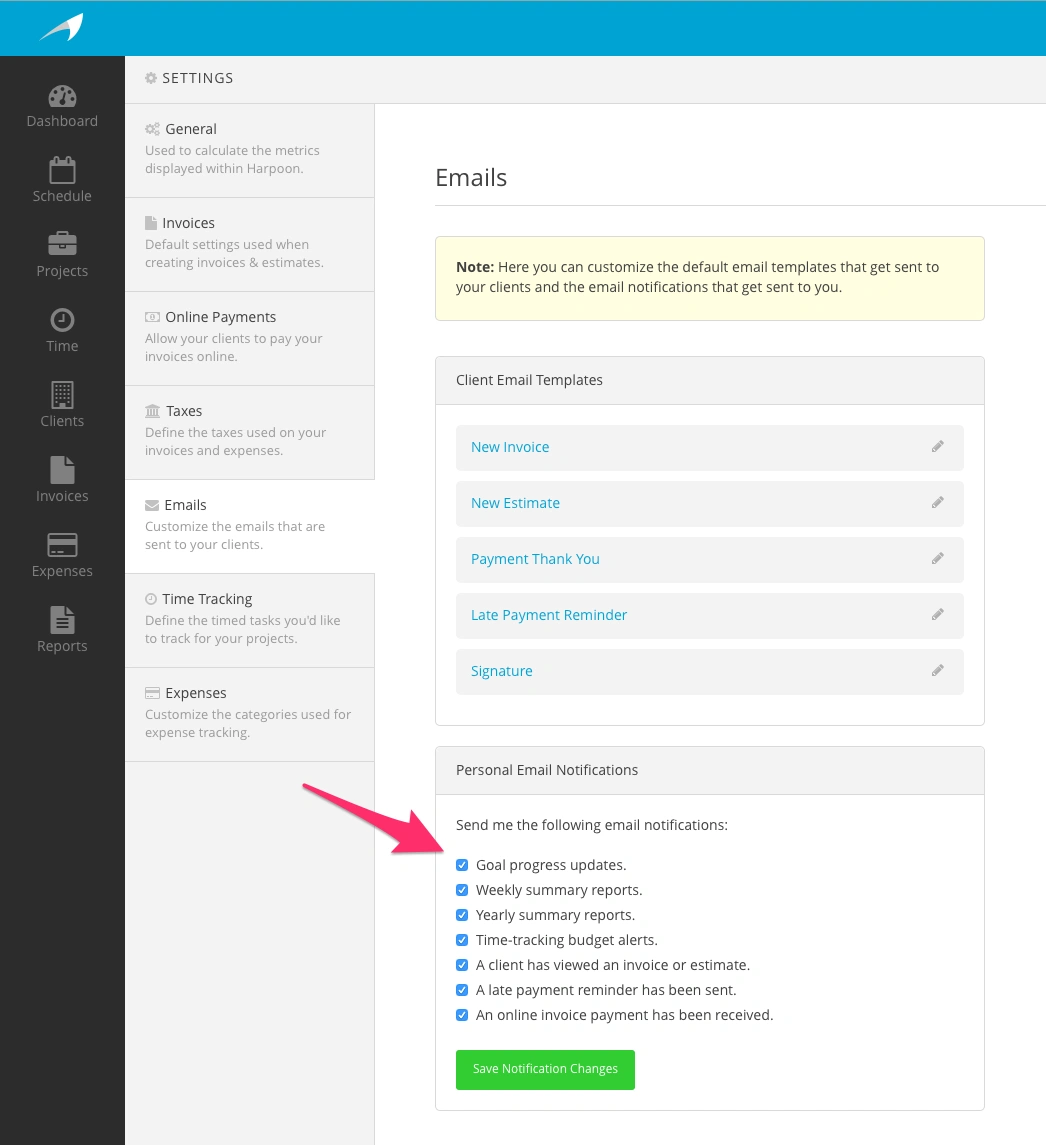Open the Dashboard from the sidebar
1046x1145 pixels.
tap(62, 103)
